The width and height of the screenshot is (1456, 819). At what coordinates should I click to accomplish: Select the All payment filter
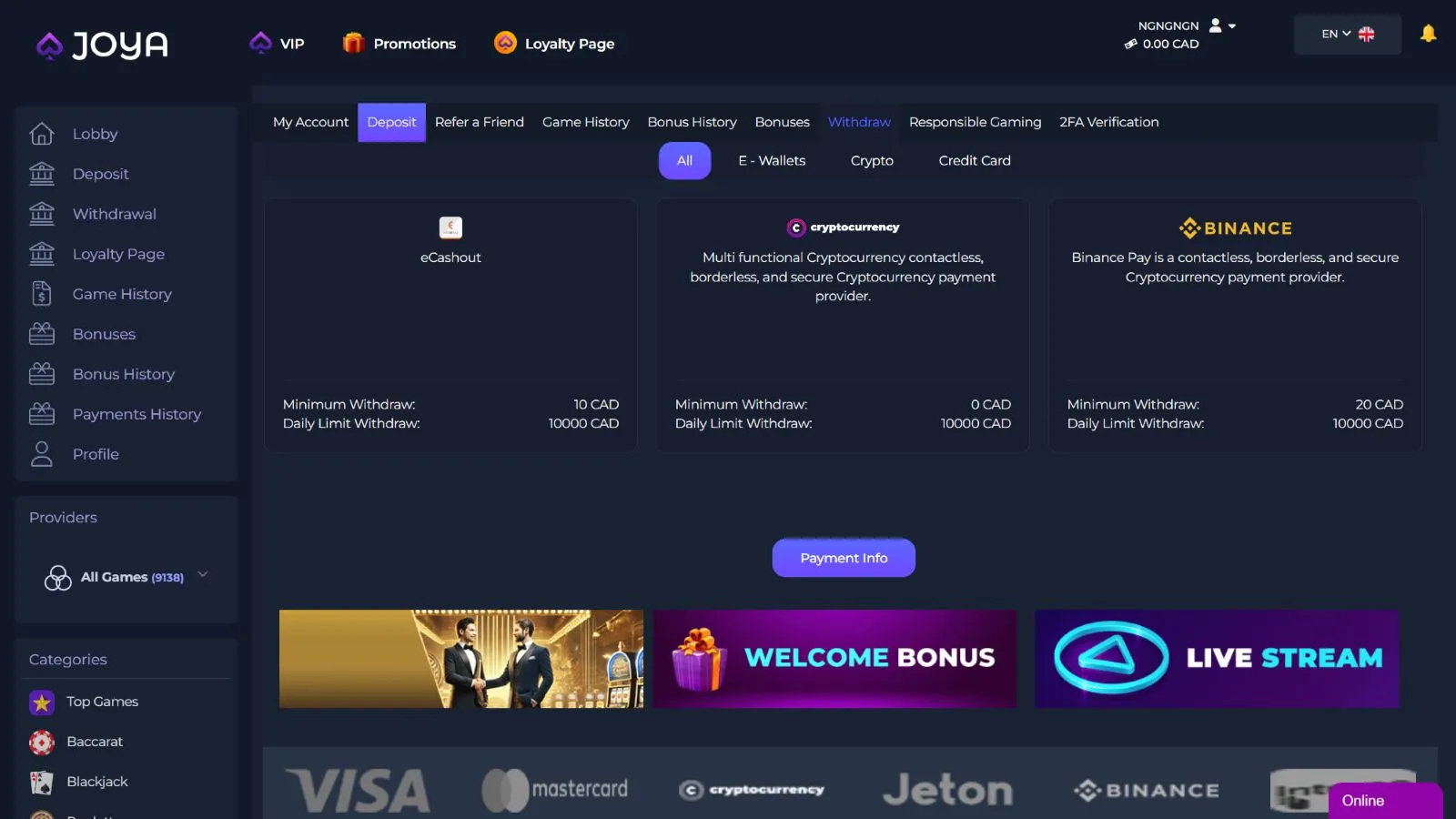[684, 161]
